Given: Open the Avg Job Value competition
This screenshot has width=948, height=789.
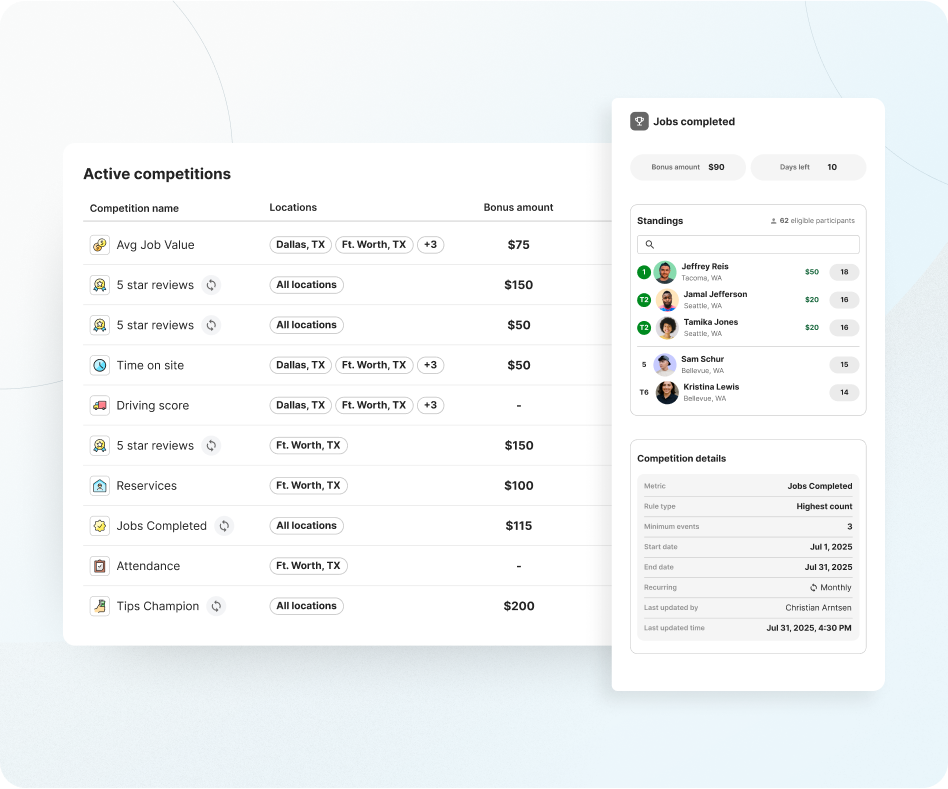Looking at the screenshot, I should click(155, 245).
